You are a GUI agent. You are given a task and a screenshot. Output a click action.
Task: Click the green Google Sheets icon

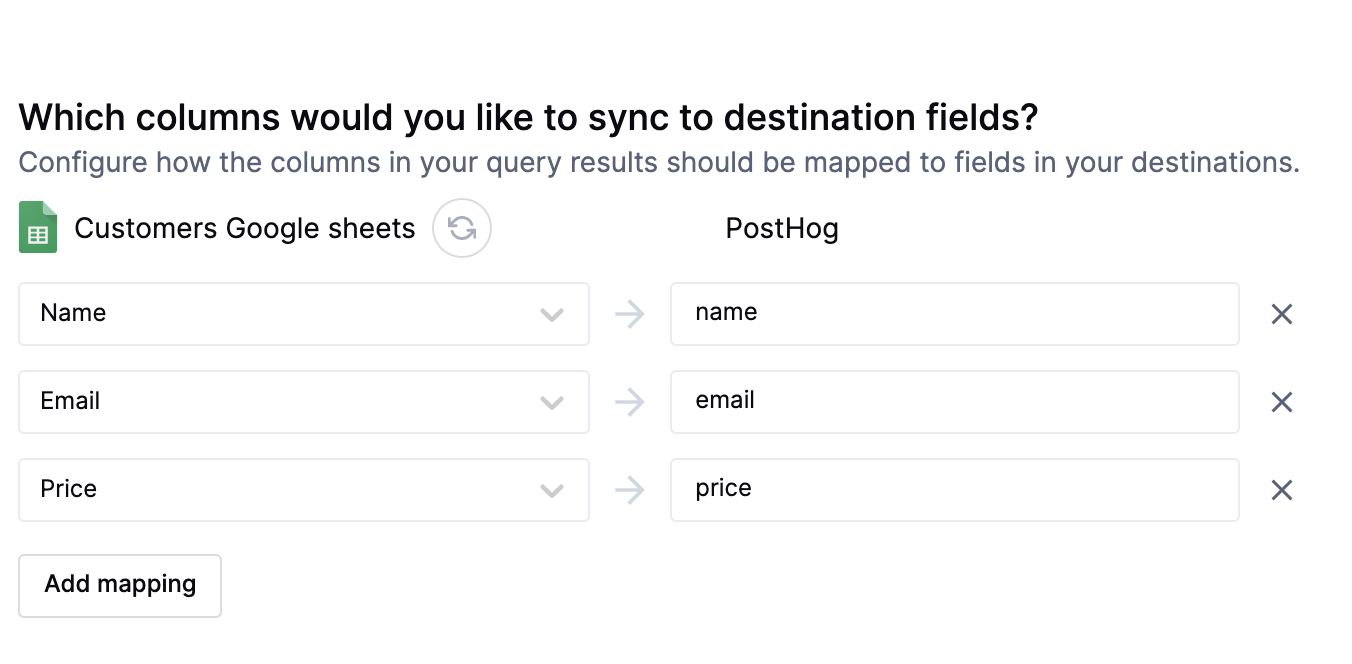[x=38, y=227]
